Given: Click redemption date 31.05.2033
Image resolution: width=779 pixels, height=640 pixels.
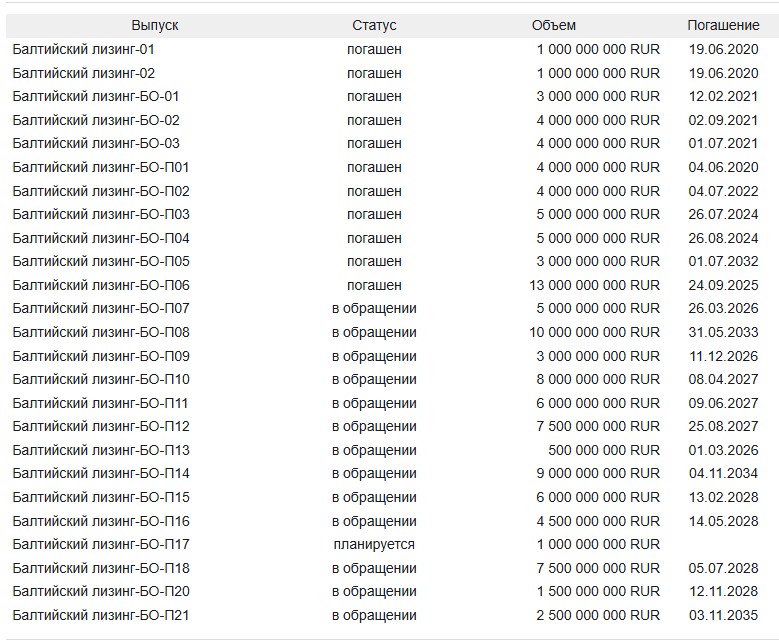Looking at the screenshot, I should click(x=723, y=332).
